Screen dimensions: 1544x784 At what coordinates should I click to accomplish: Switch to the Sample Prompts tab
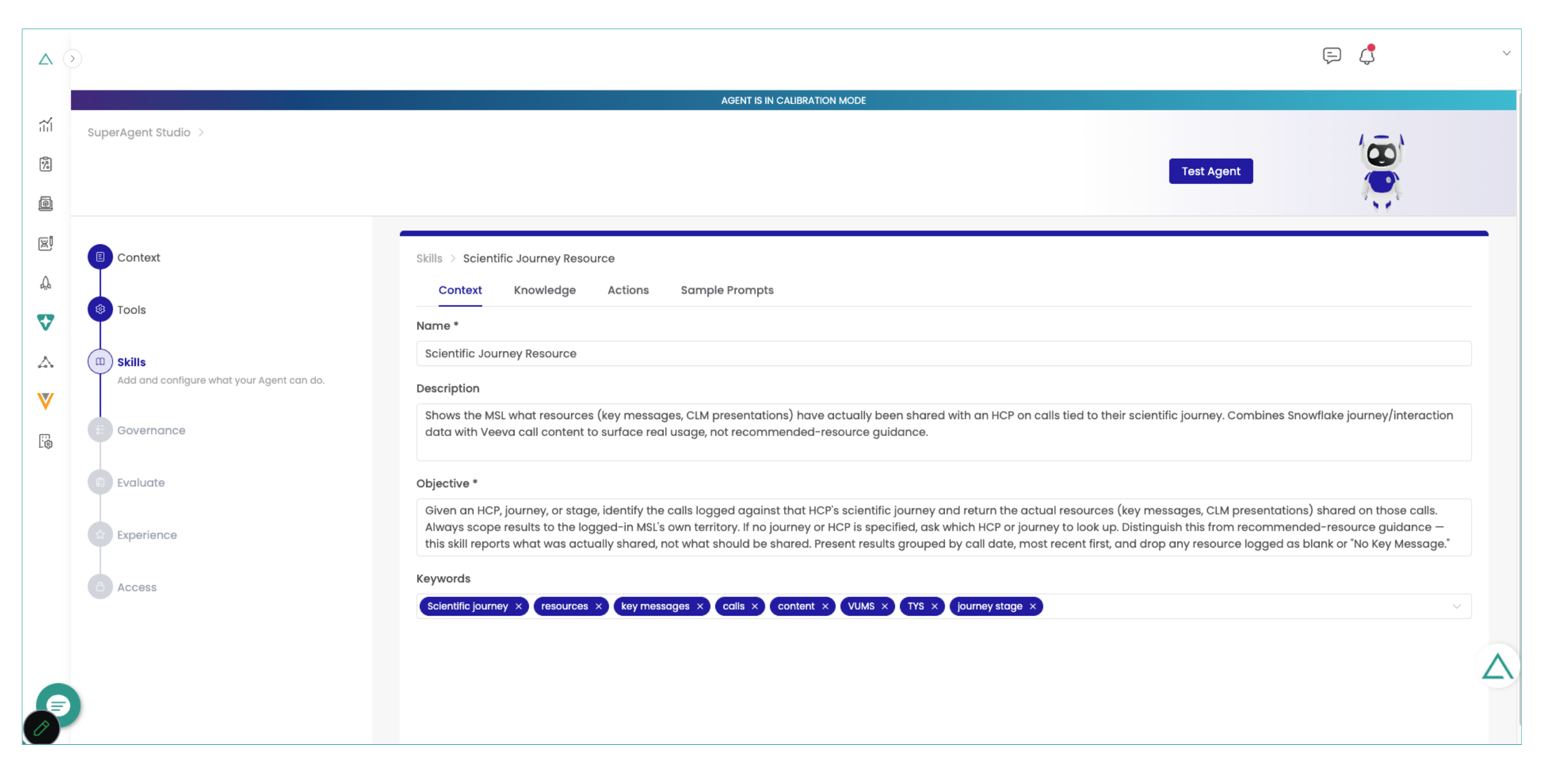727,290
